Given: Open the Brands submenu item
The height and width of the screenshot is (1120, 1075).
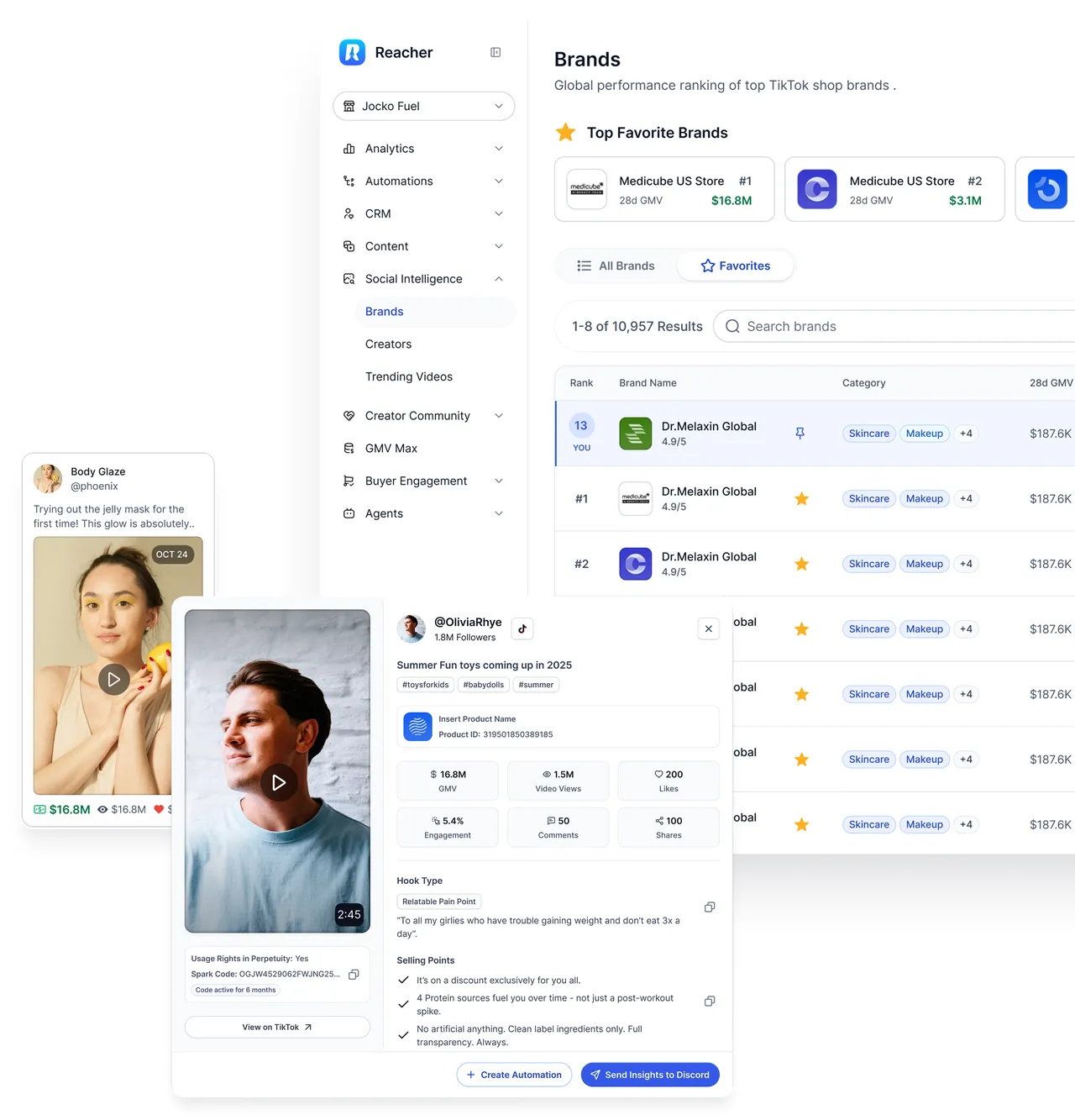Looking at the screenshot, I should (x=435, y=312).
